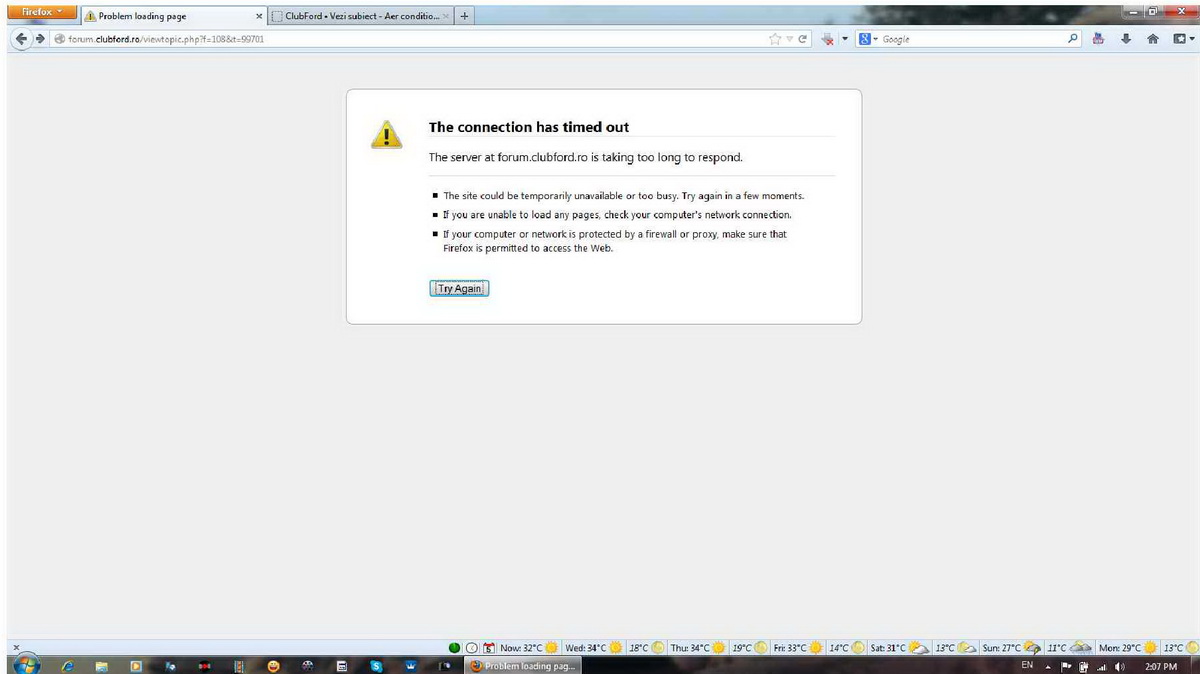Viewport: 1200px width, 674px height.
Task: Click the 2:07 PM system clock
Action: point(1161,665)
